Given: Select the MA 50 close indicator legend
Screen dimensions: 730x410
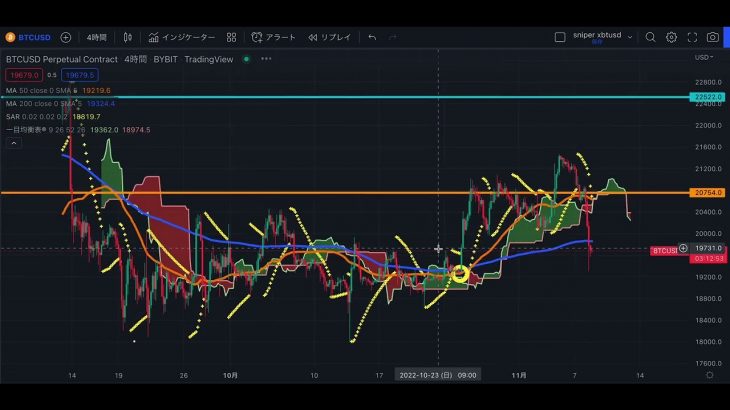Looking at the screenshot, I should click(42, 90).
